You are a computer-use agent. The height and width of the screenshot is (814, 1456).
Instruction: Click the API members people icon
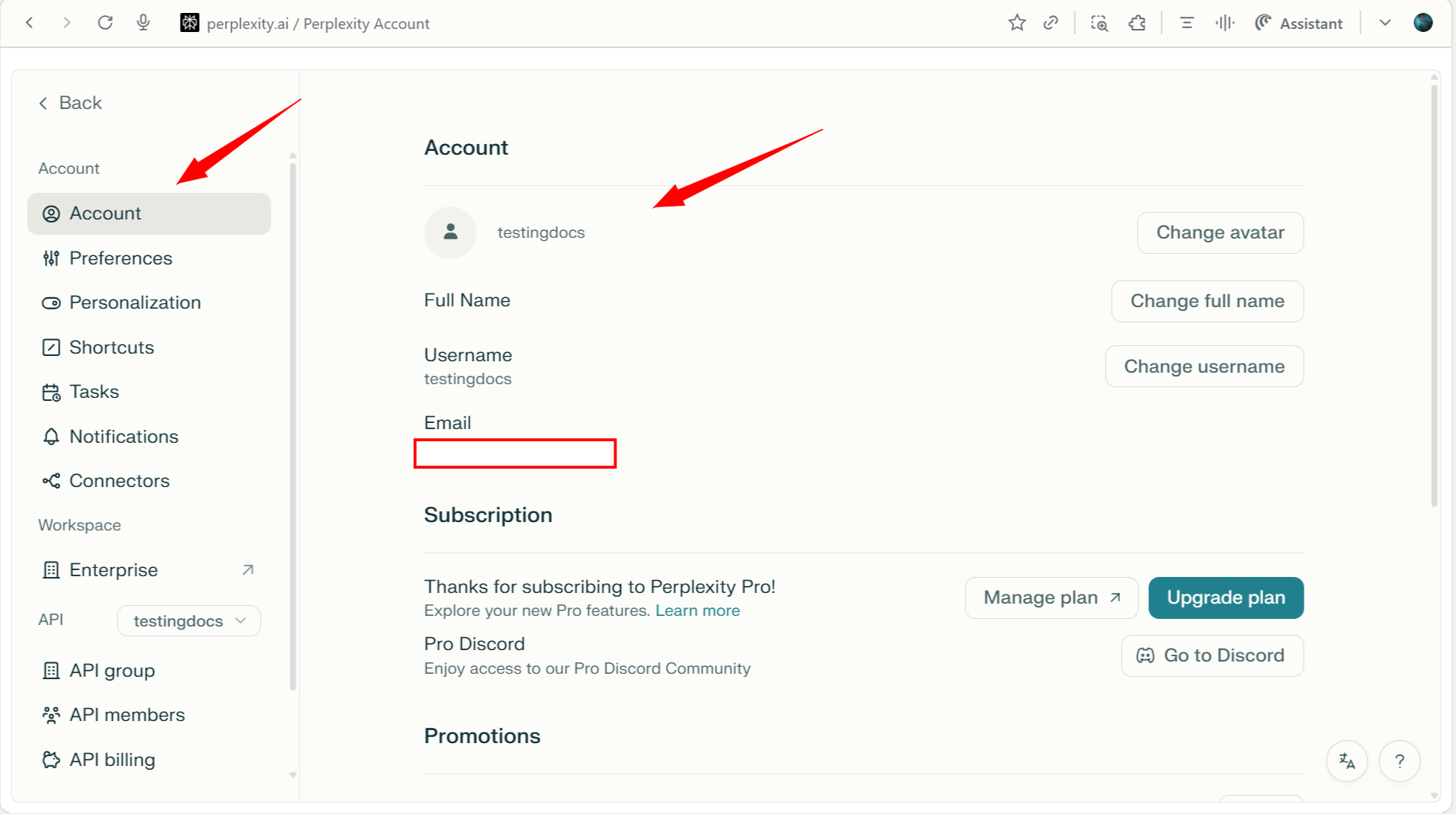click(x=51, y=715)
